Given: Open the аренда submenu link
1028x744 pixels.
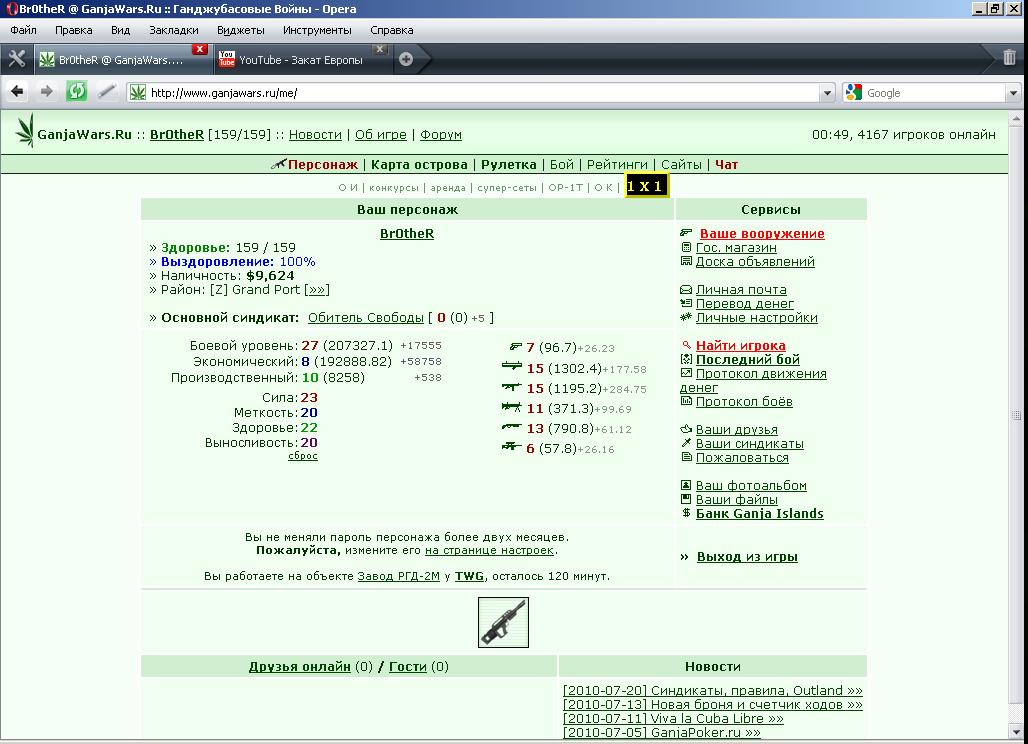Looking at the screenshot, I should [448, 187].
